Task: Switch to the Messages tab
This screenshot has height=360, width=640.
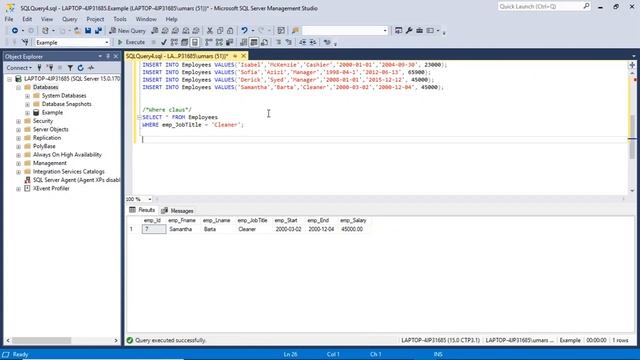Action: pyautogui.click(x=177, y=211)
